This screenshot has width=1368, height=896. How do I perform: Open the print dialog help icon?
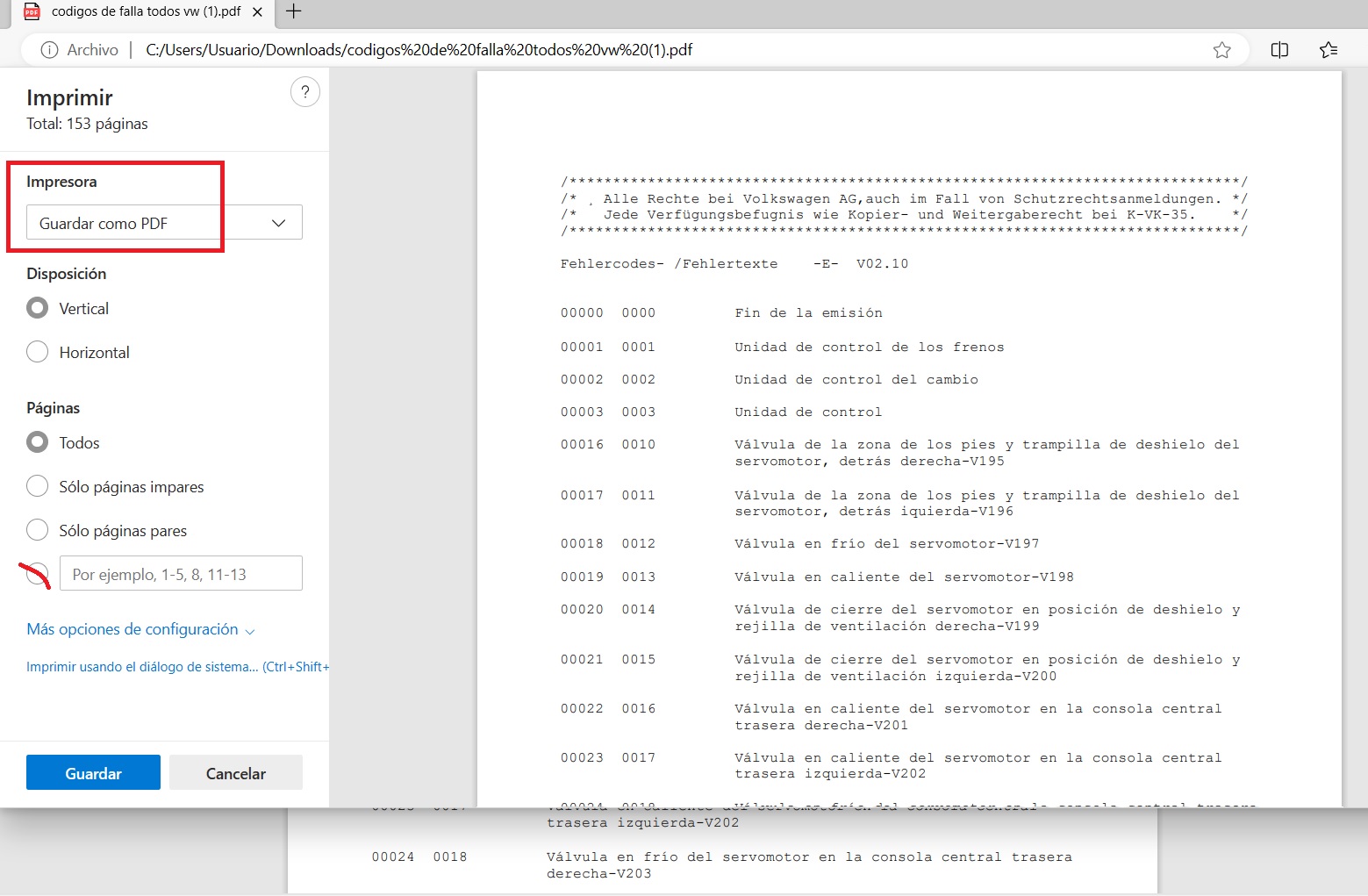click(304, 91)
